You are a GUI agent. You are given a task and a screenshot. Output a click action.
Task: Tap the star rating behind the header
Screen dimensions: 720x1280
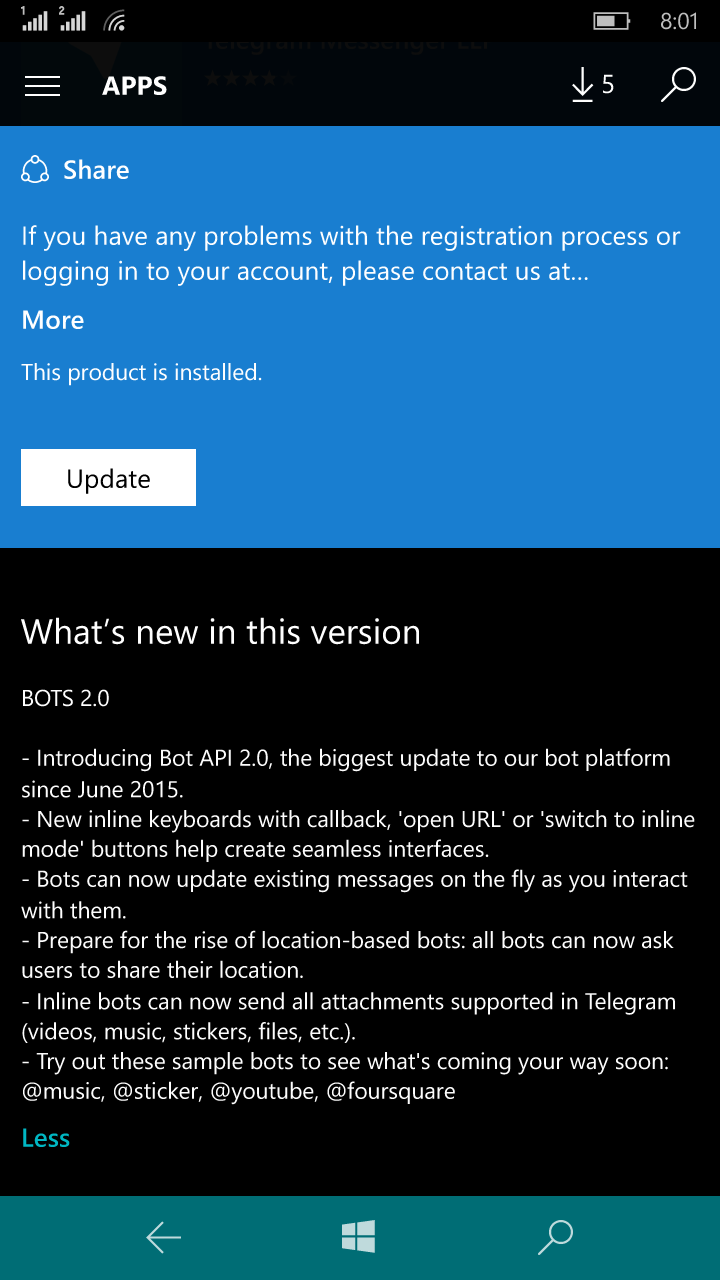coord(250,78)
